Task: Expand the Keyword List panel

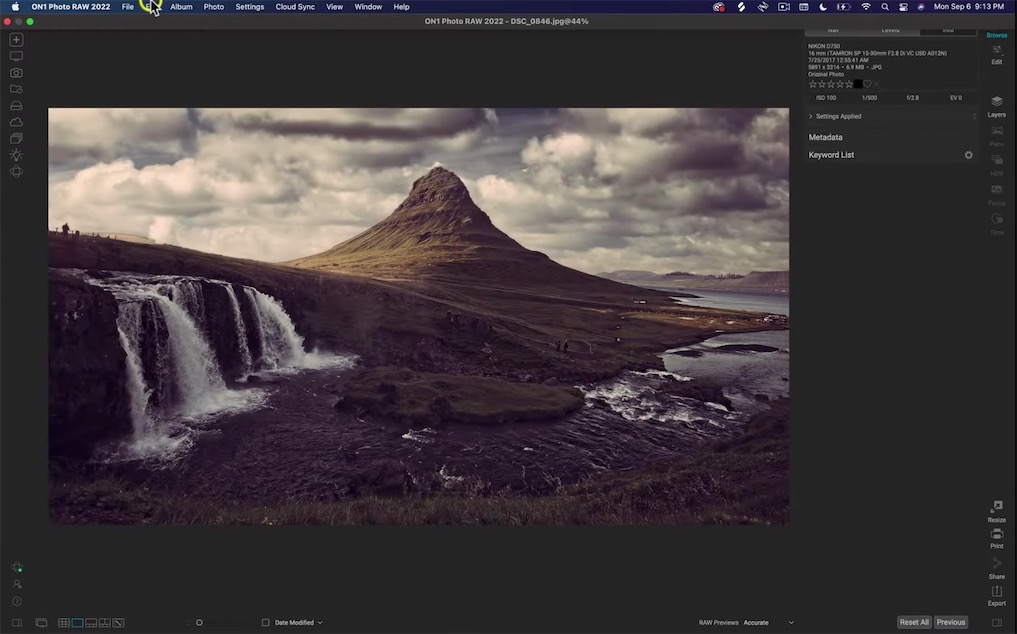Action: pyautogui.click(x=832, y=155)
